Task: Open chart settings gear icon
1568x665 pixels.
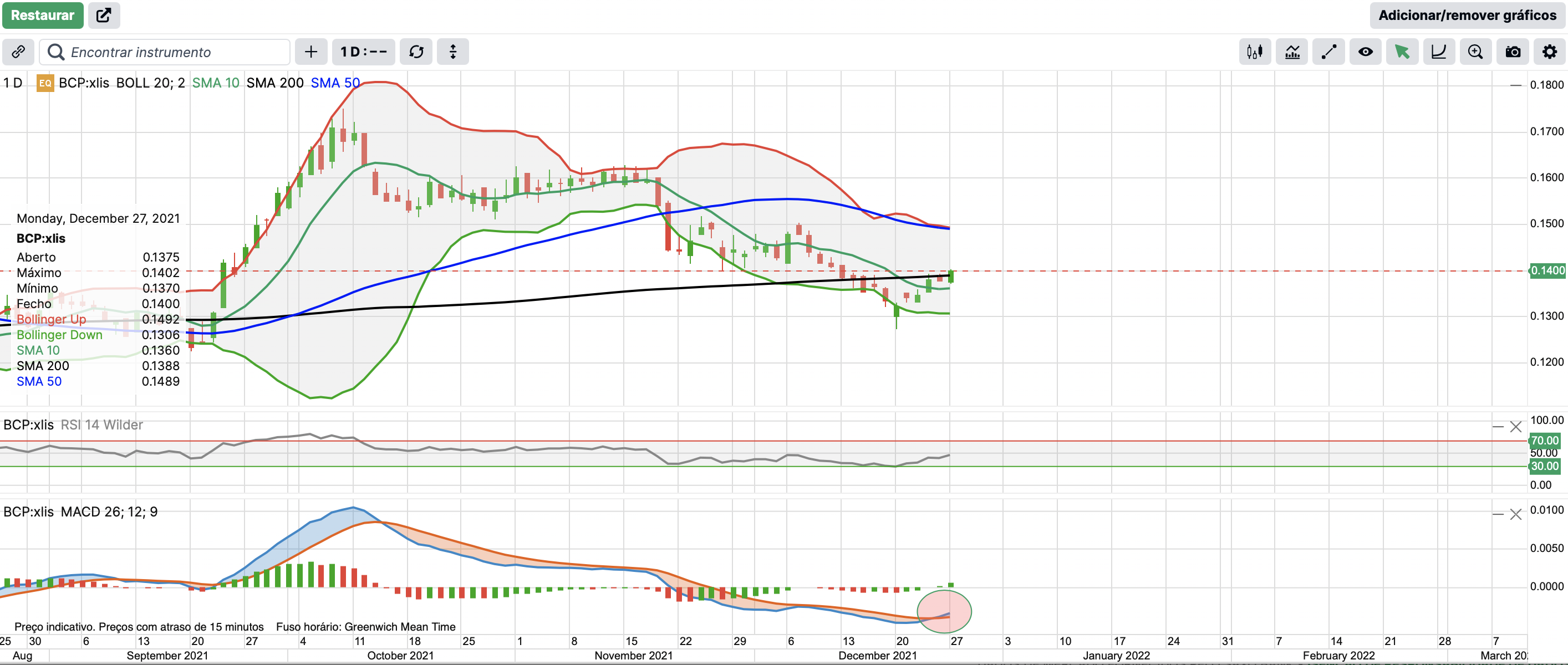Action: click(1549, 52)
